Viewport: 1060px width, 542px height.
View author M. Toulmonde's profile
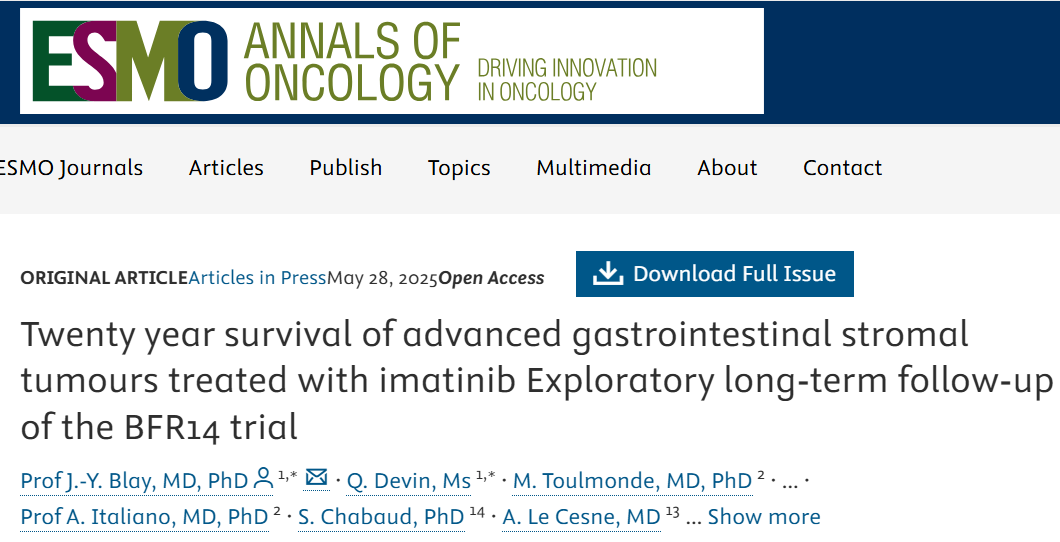click(631, 481)
